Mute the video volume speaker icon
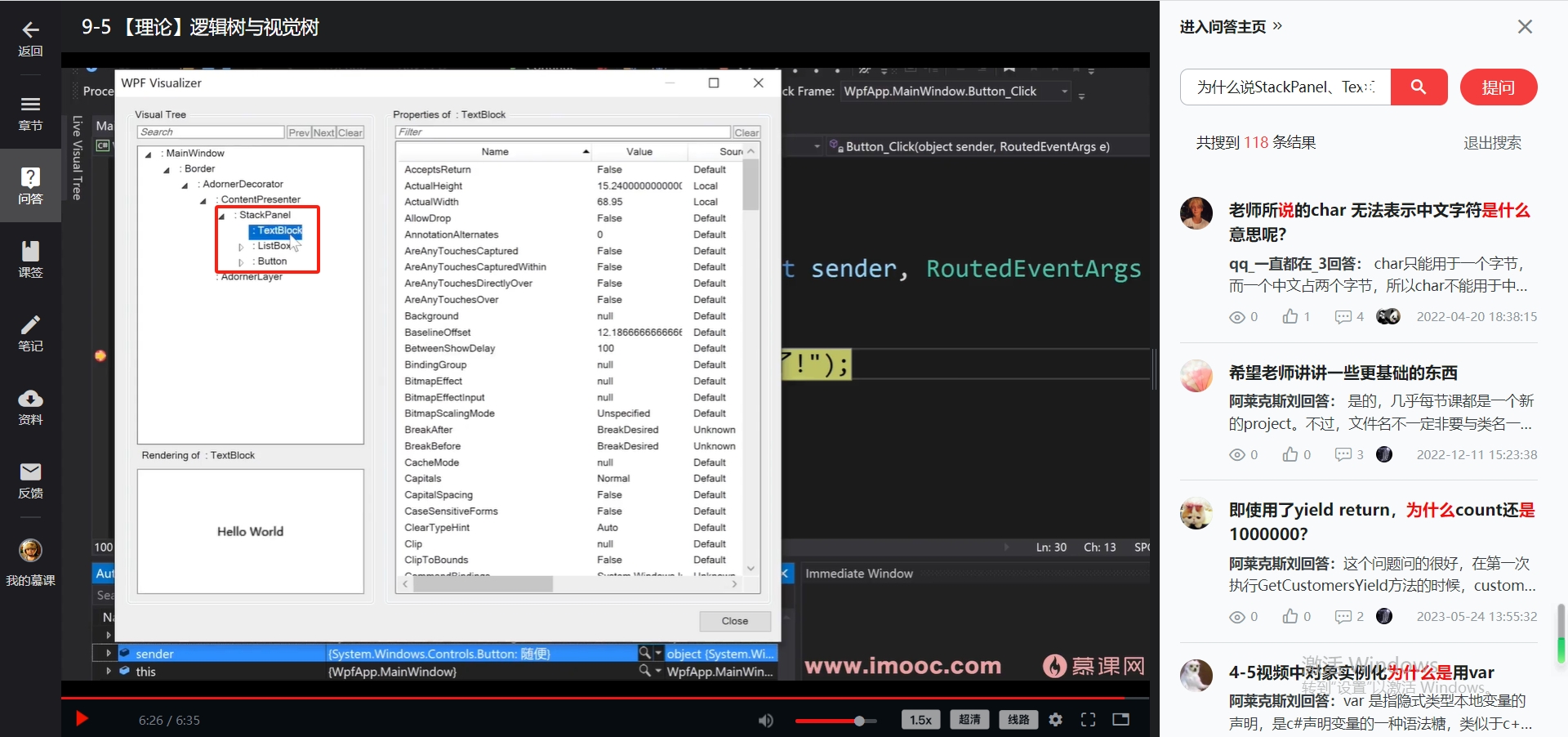 coord(765,720)
